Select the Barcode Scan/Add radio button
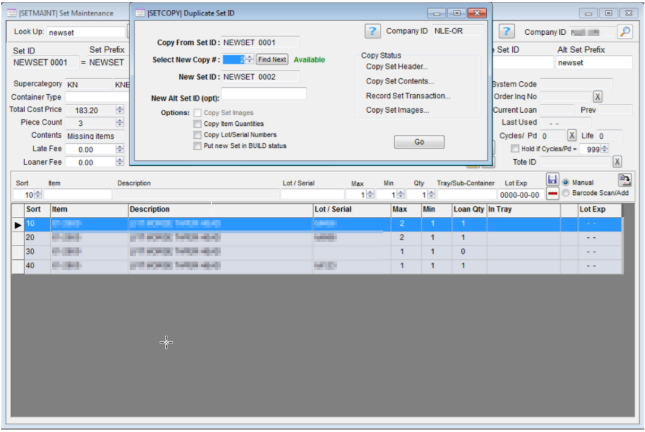 click(x=567, y=193)
